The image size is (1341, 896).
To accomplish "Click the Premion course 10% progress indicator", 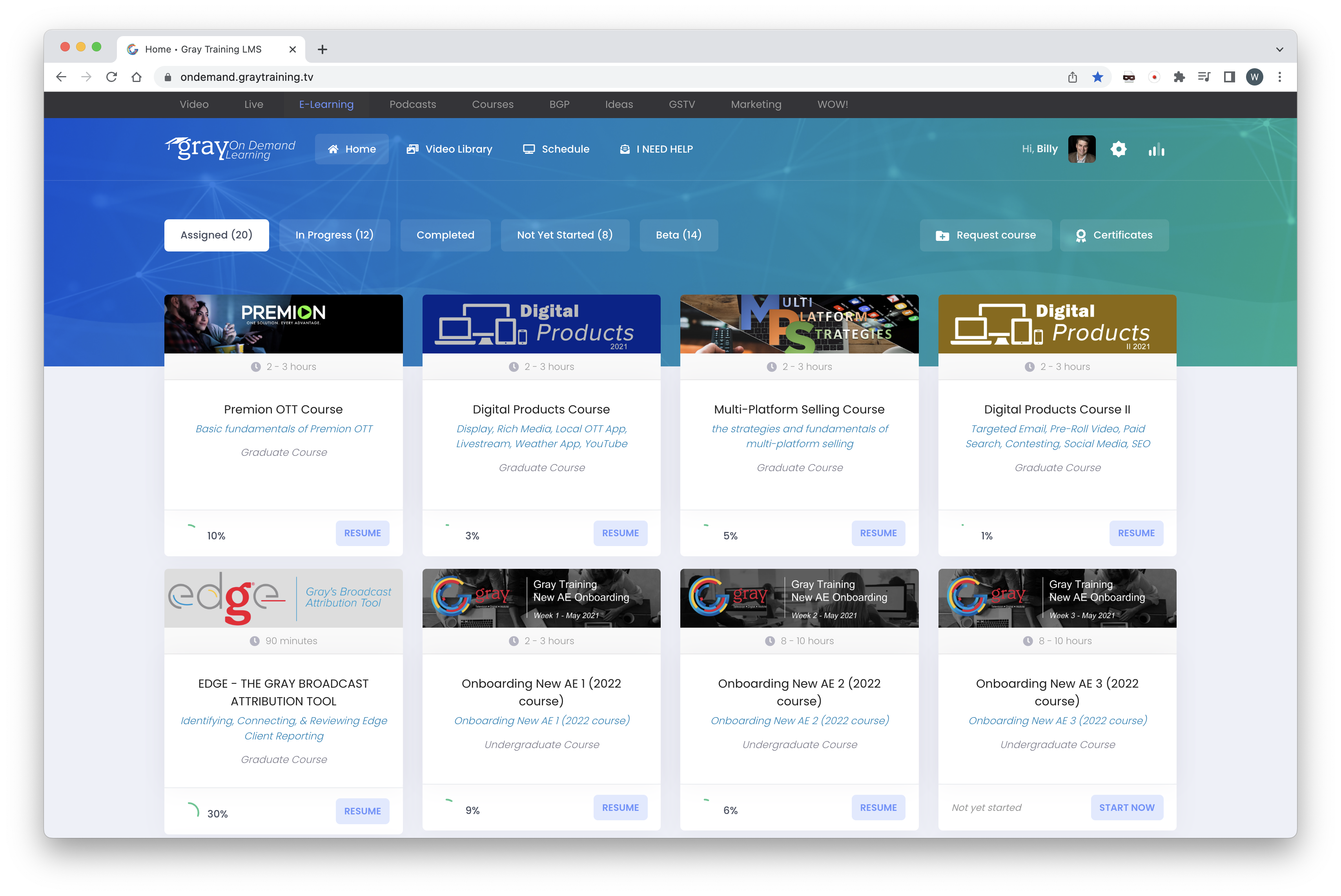I will pyautogui.click(x=206, y=534).
